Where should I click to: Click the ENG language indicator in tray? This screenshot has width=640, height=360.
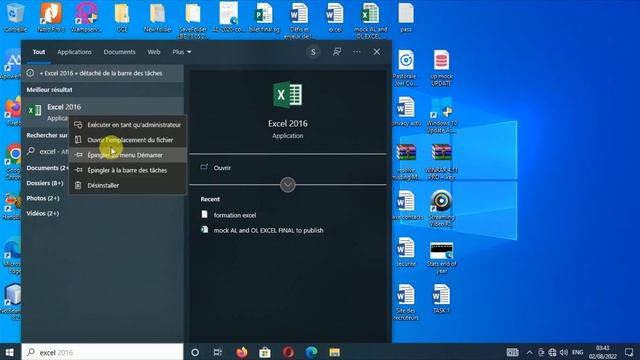click(577, 352)
